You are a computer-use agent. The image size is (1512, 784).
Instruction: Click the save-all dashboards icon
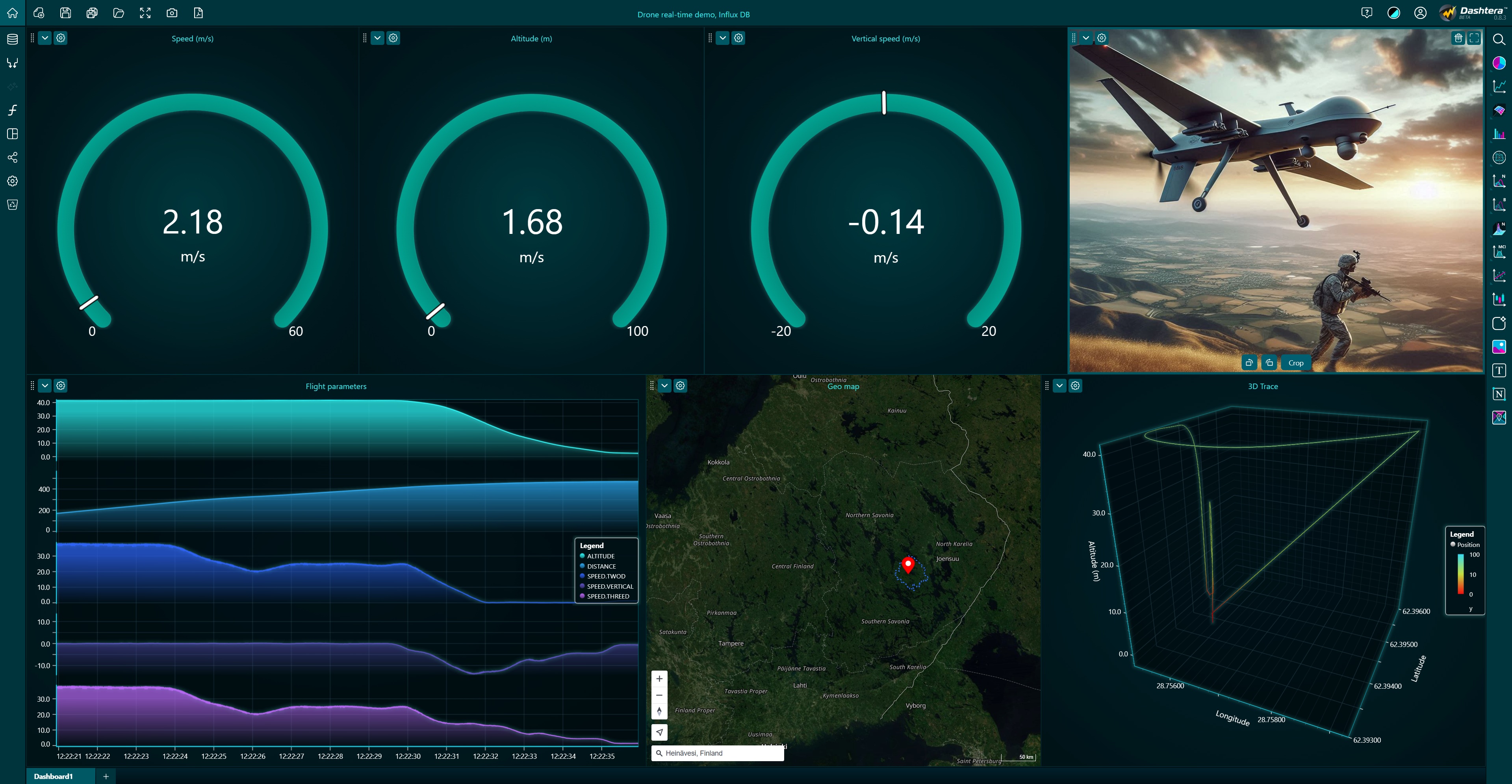92,13
